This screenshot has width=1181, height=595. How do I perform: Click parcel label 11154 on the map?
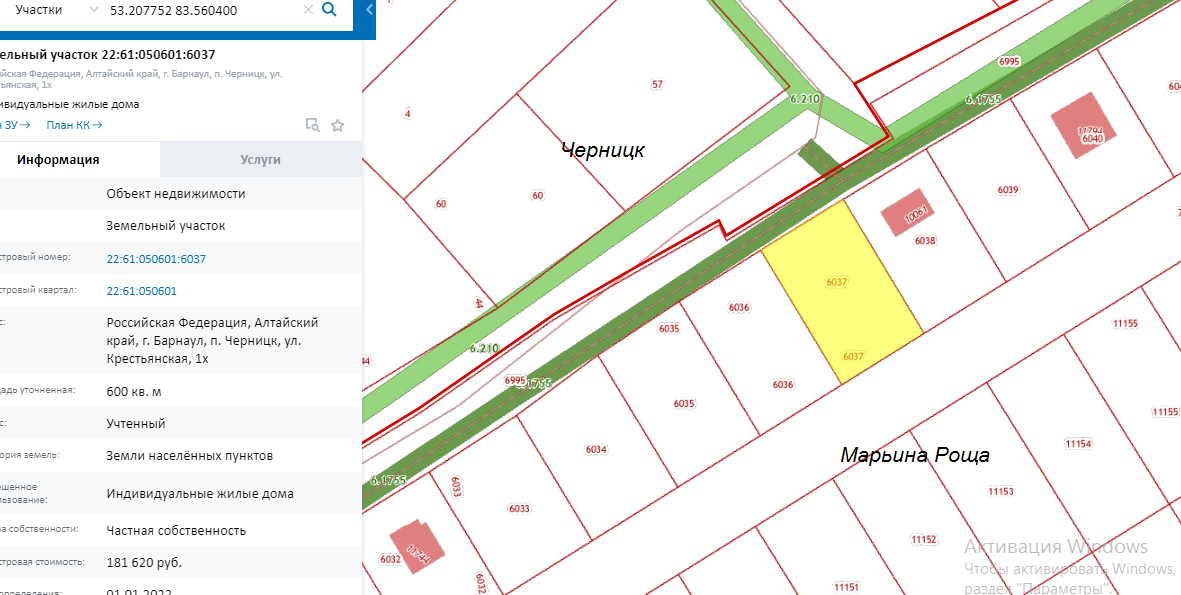tap(1079, 444)
